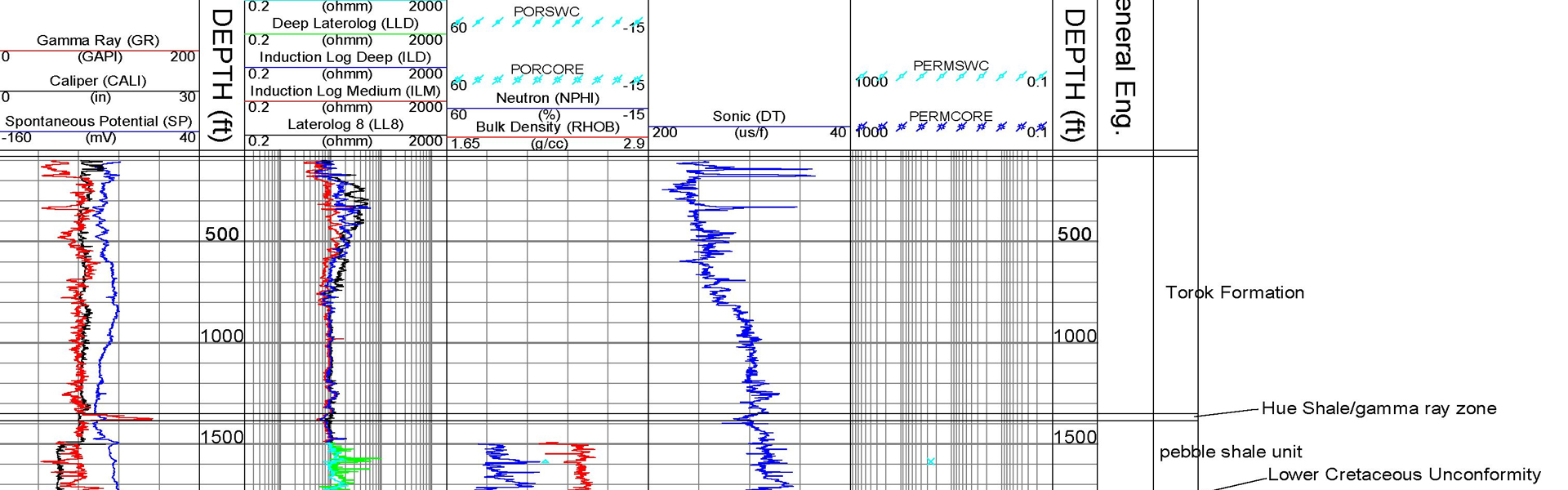Click the 1000 depth marker in left depth track

pyautogui.click(x=222, y=336)
